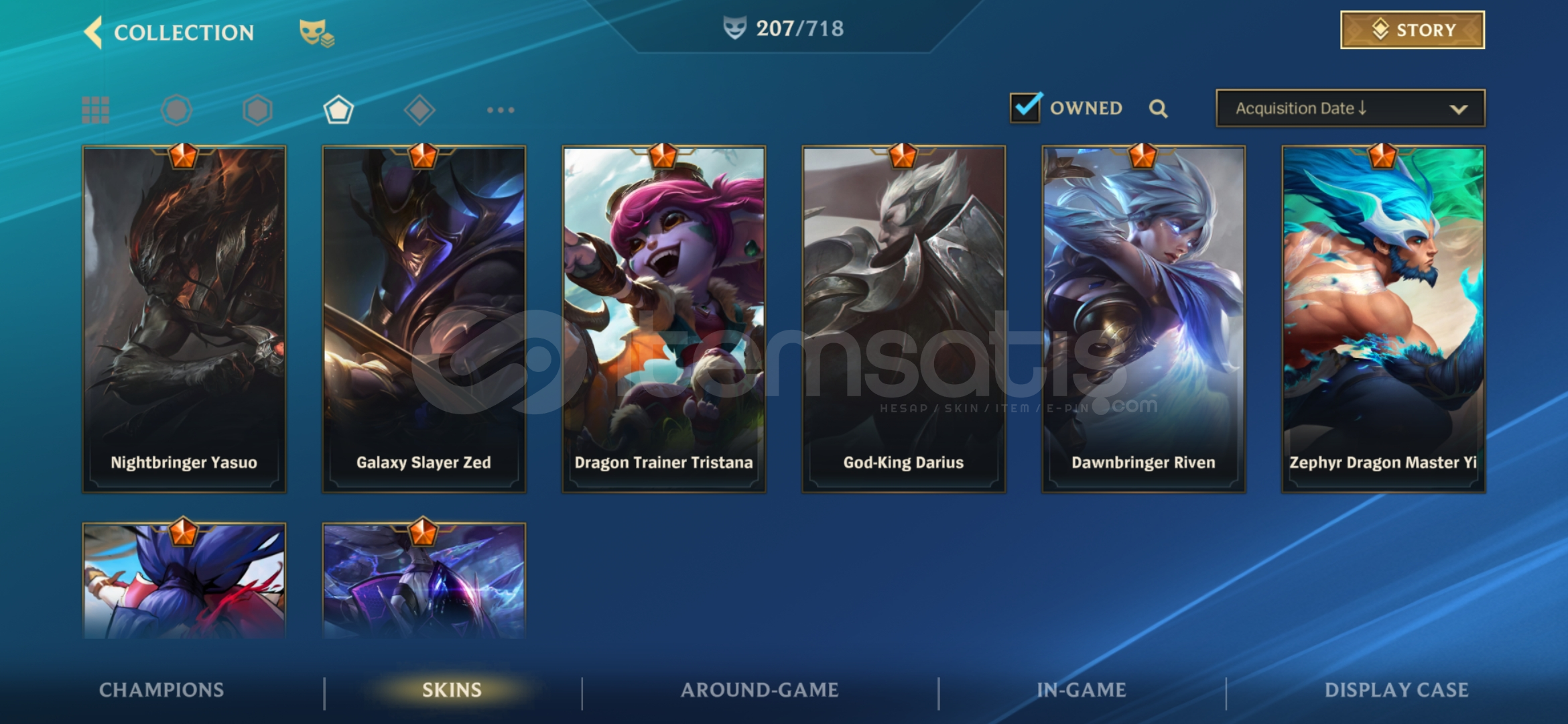Uncheck the Owned checkbox
Image resolution: width=1568 pixels, height=724 pixels.
coord(1026,107)
